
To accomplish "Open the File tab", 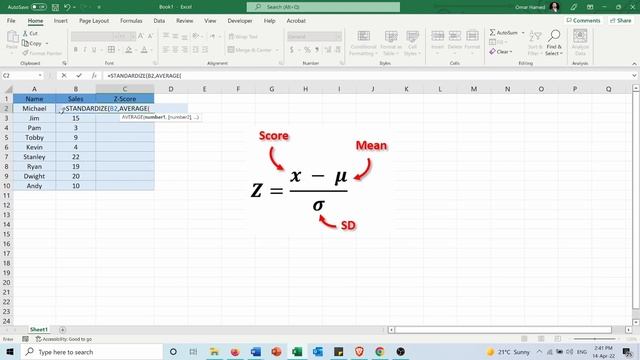I will point(11,20).
